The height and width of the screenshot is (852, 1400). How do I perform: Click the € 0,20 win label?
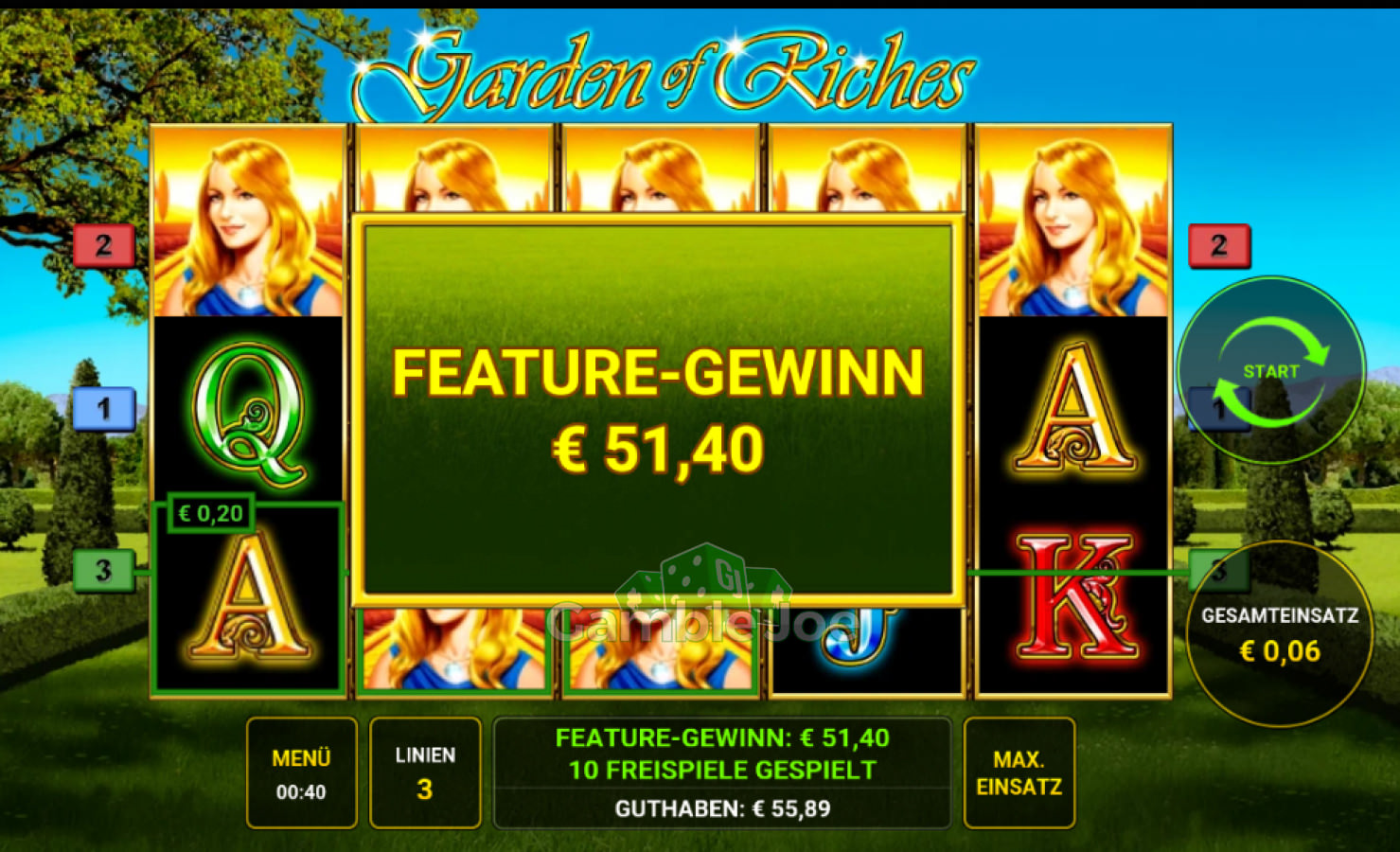click(x=210, y=513)
